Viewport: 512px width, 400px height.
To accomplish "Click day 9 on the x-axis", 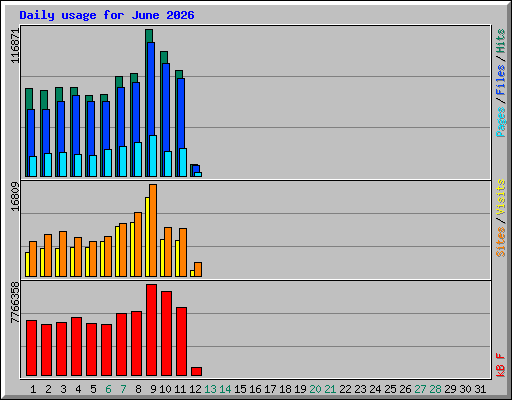I will click(x=153, y=389).
